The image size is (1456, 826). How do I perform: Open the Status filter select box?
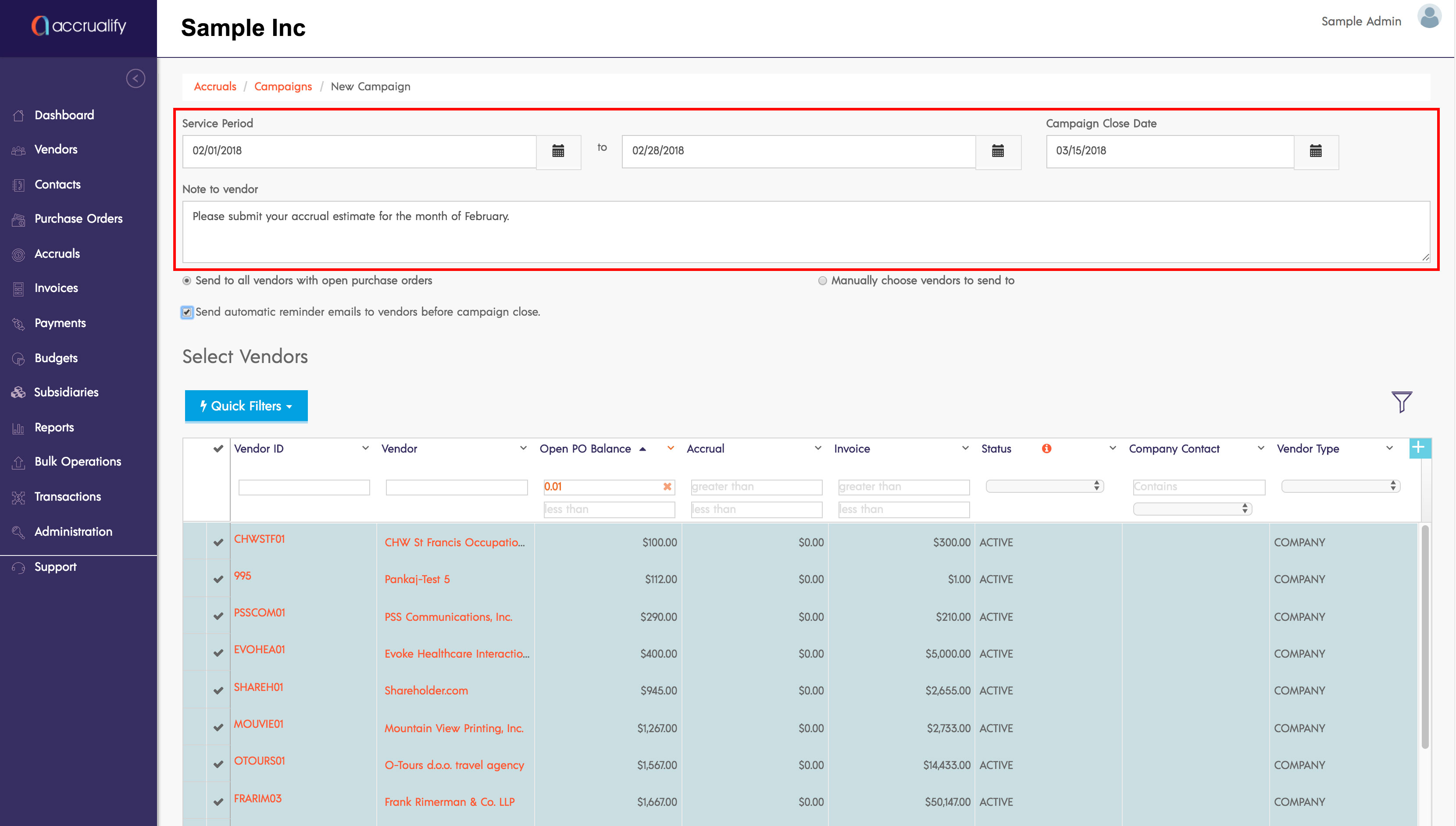point(1044,486)
